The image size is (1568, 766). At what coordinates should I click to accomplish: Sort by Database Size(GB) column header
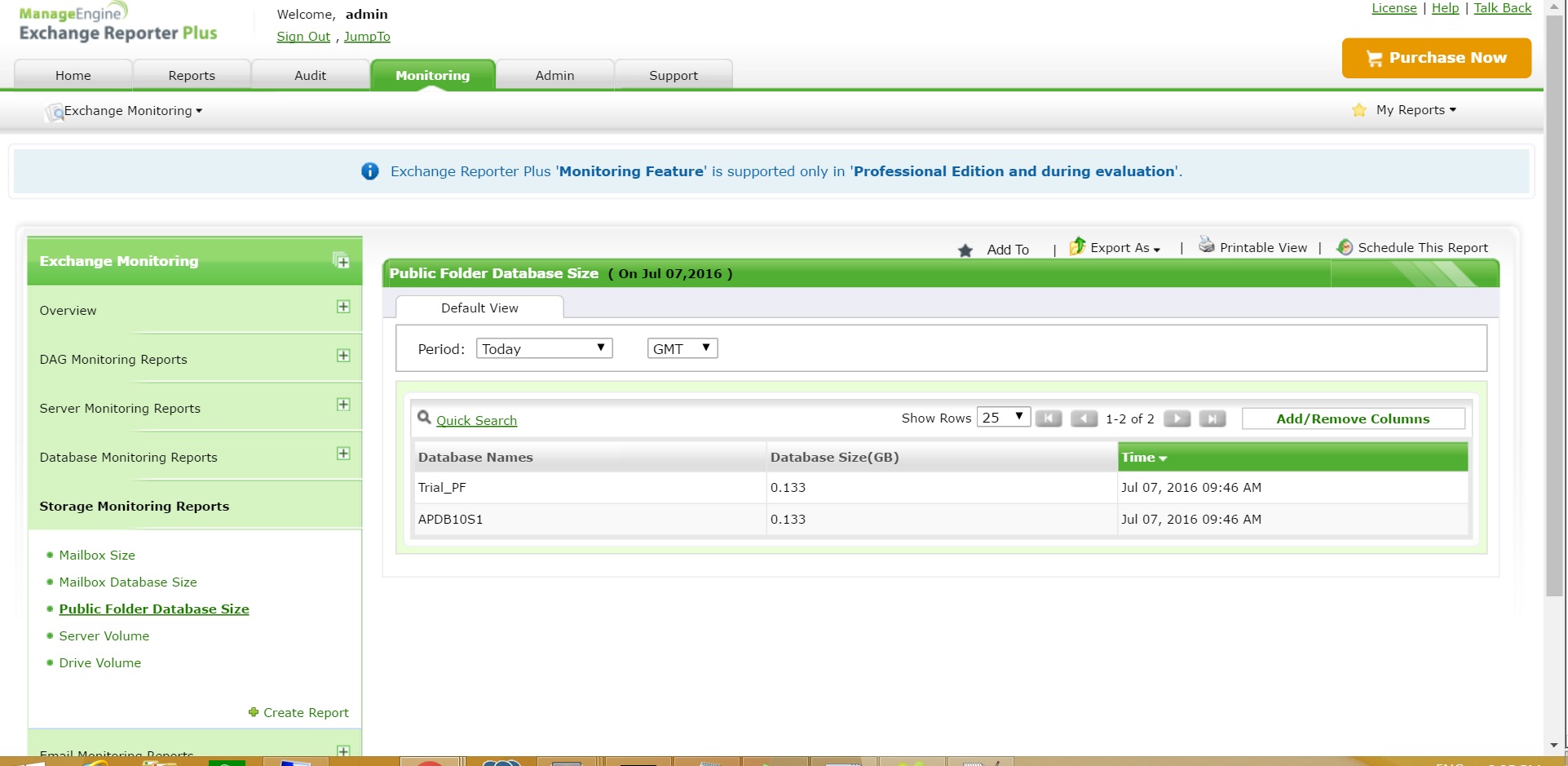click(x=942, y=457)
